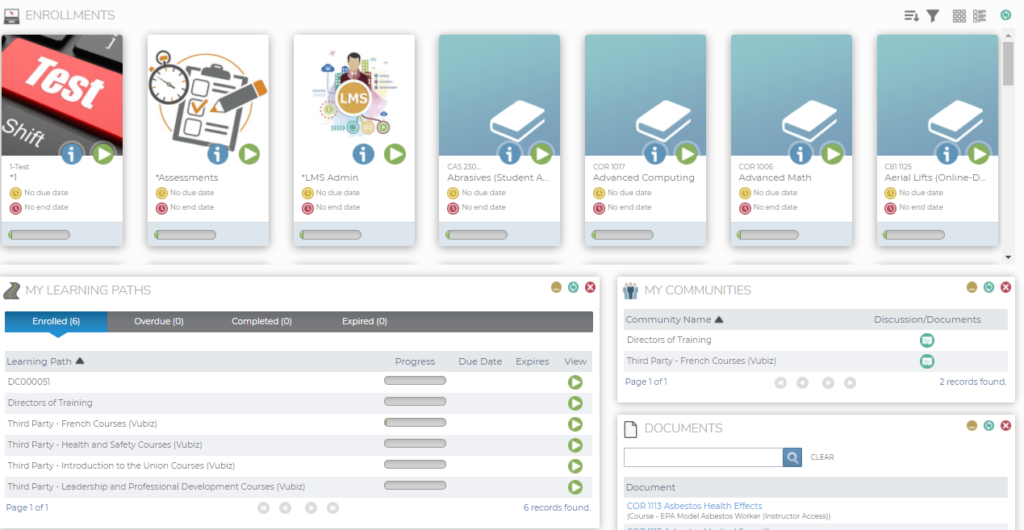
Task: Open the enrollments filter funnel icon
Action: pyautogui.click(x=933, y=16)
